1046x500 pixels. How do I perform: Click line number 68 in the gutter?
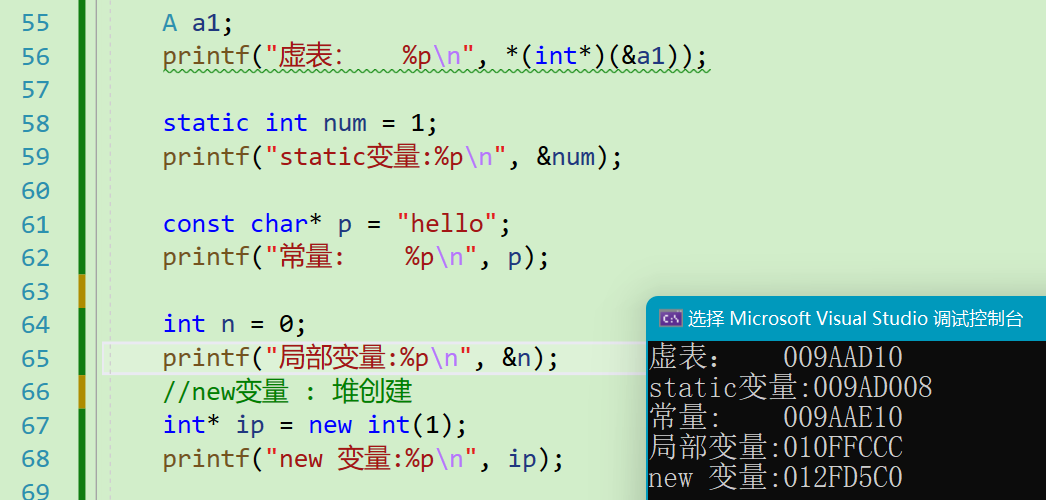click(35, 459)
